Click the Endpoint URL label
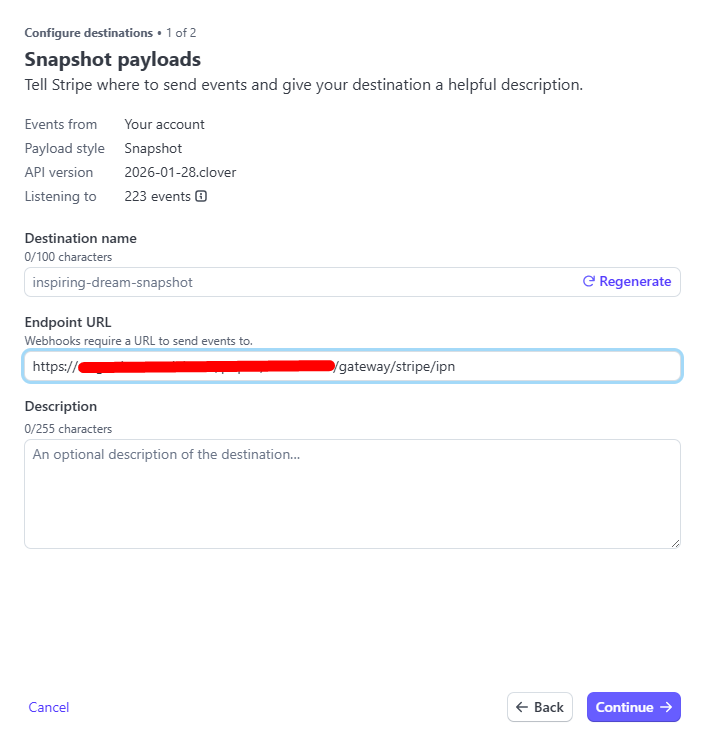This screenshot has height=745, width=712. click(68, 322)
